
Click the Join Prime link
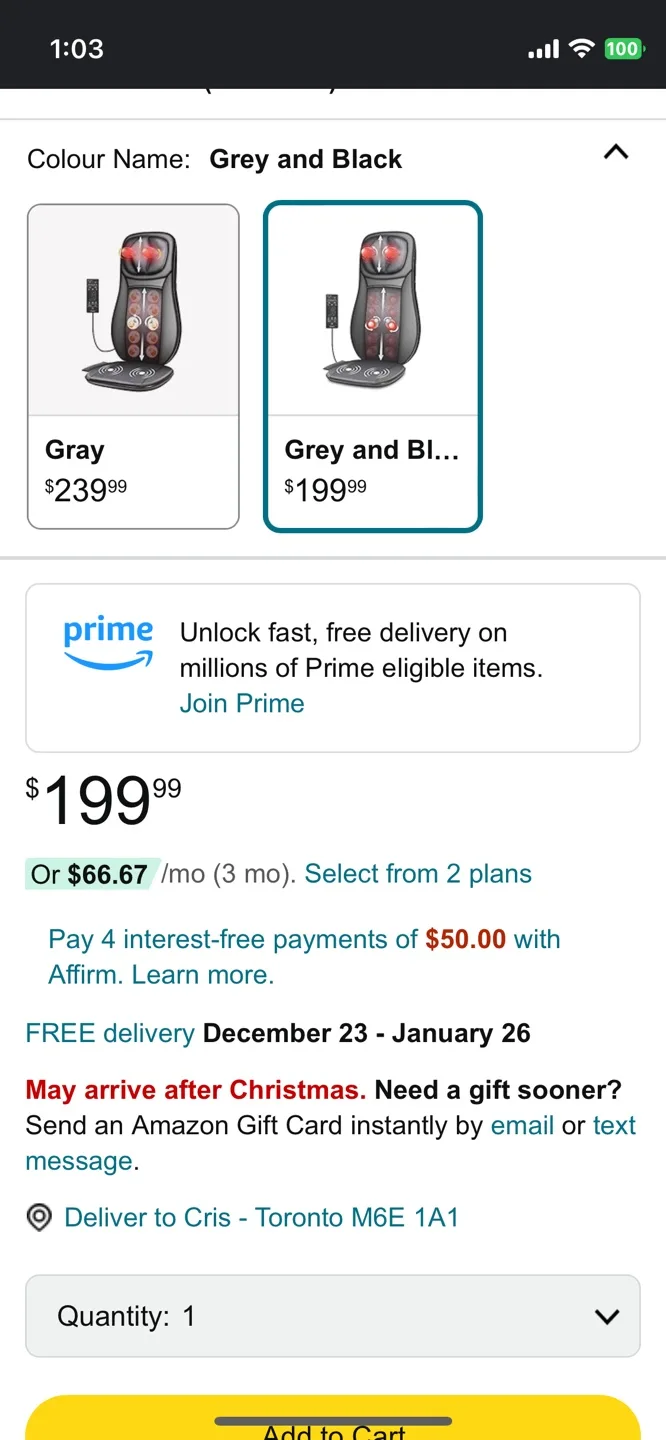(x=242, y=703)
